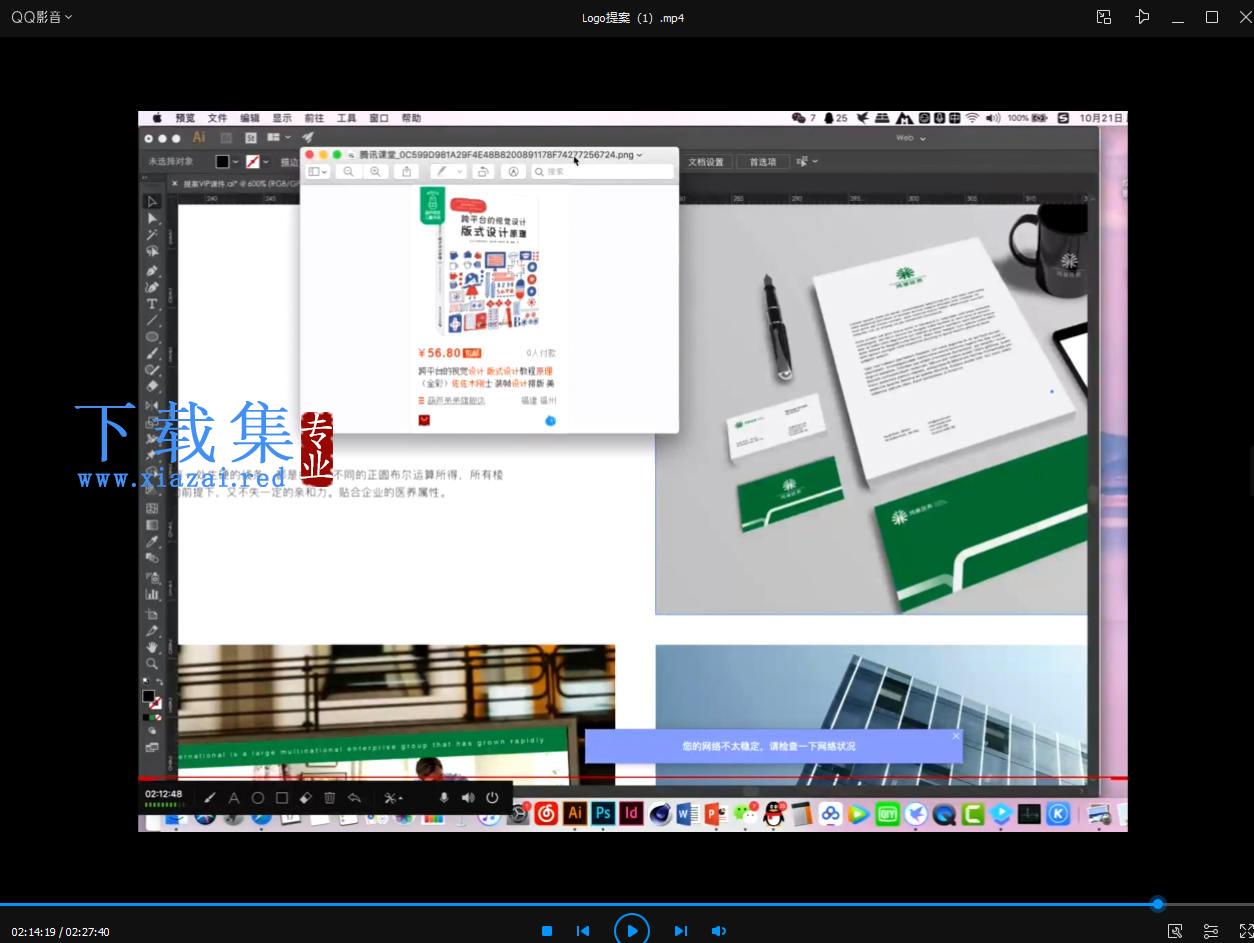This screenshot has width=1254, height=943.
Task: Select the recorder rectangle annotation tool
Action: click(282, 798)
